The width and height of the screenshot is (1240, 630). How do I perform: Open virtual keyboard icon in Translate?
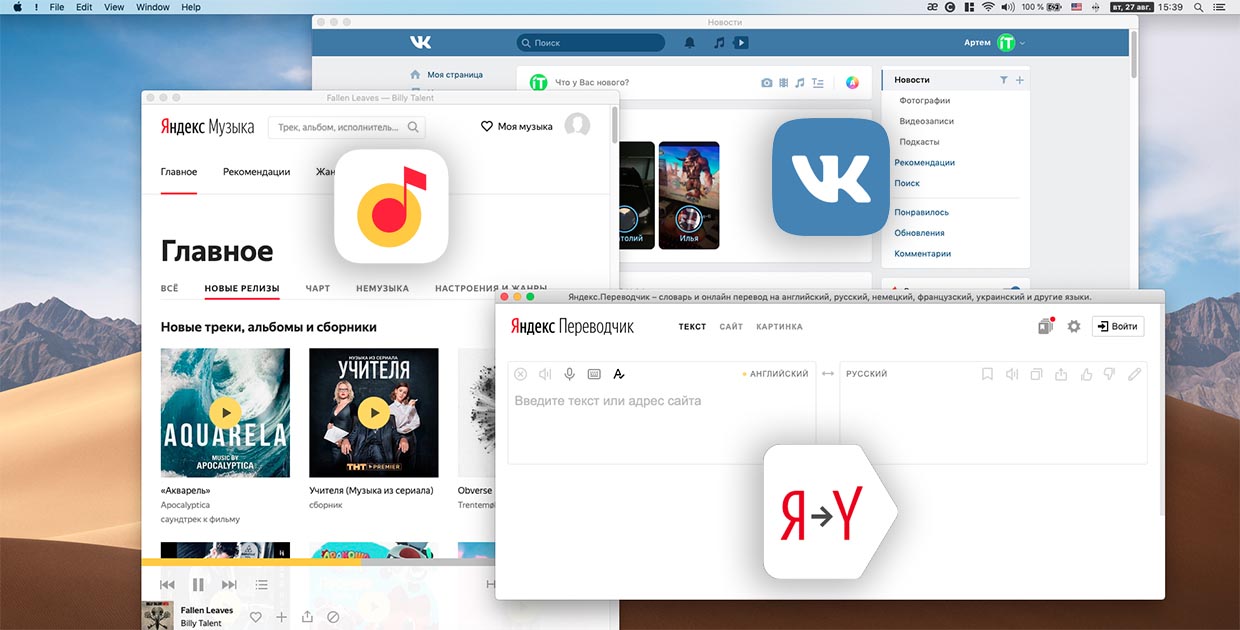pos(594,374)
